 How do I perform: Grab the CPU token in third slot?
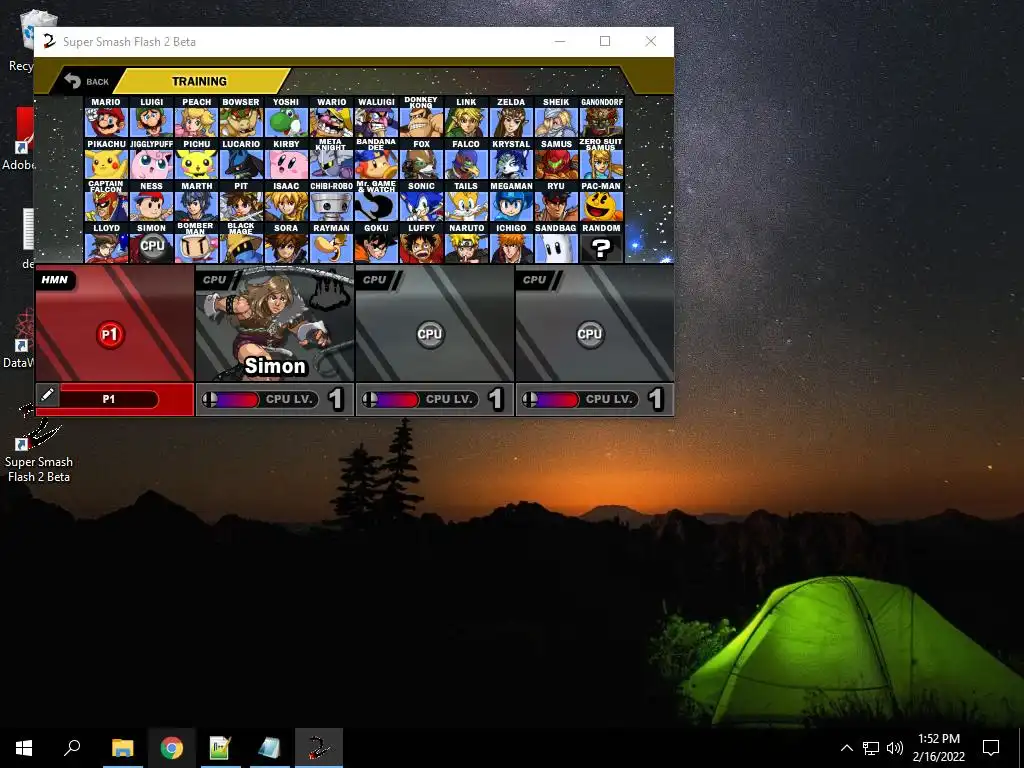(x=430, y=334)
